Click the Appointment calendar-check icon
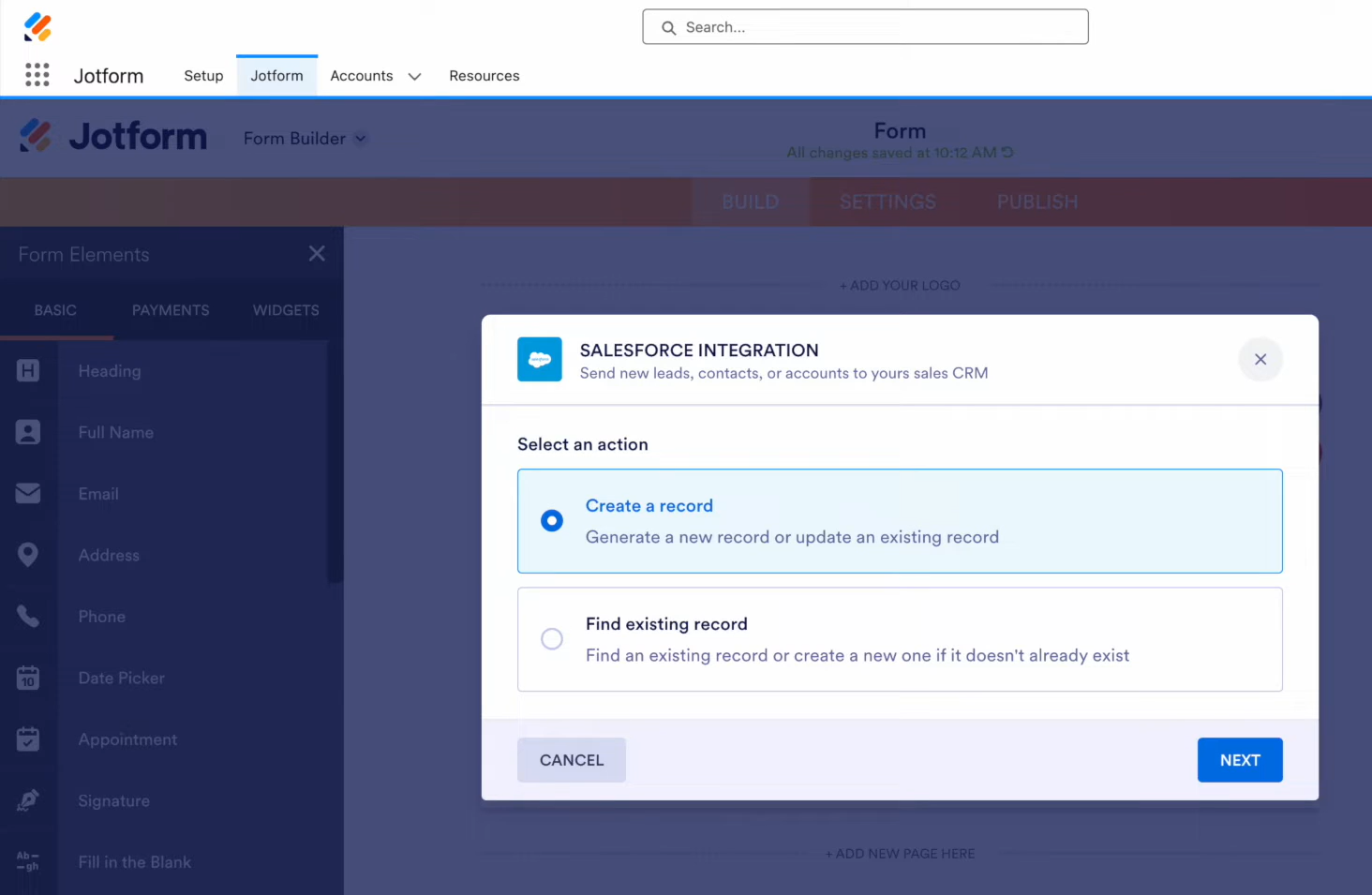 [28, 738]
